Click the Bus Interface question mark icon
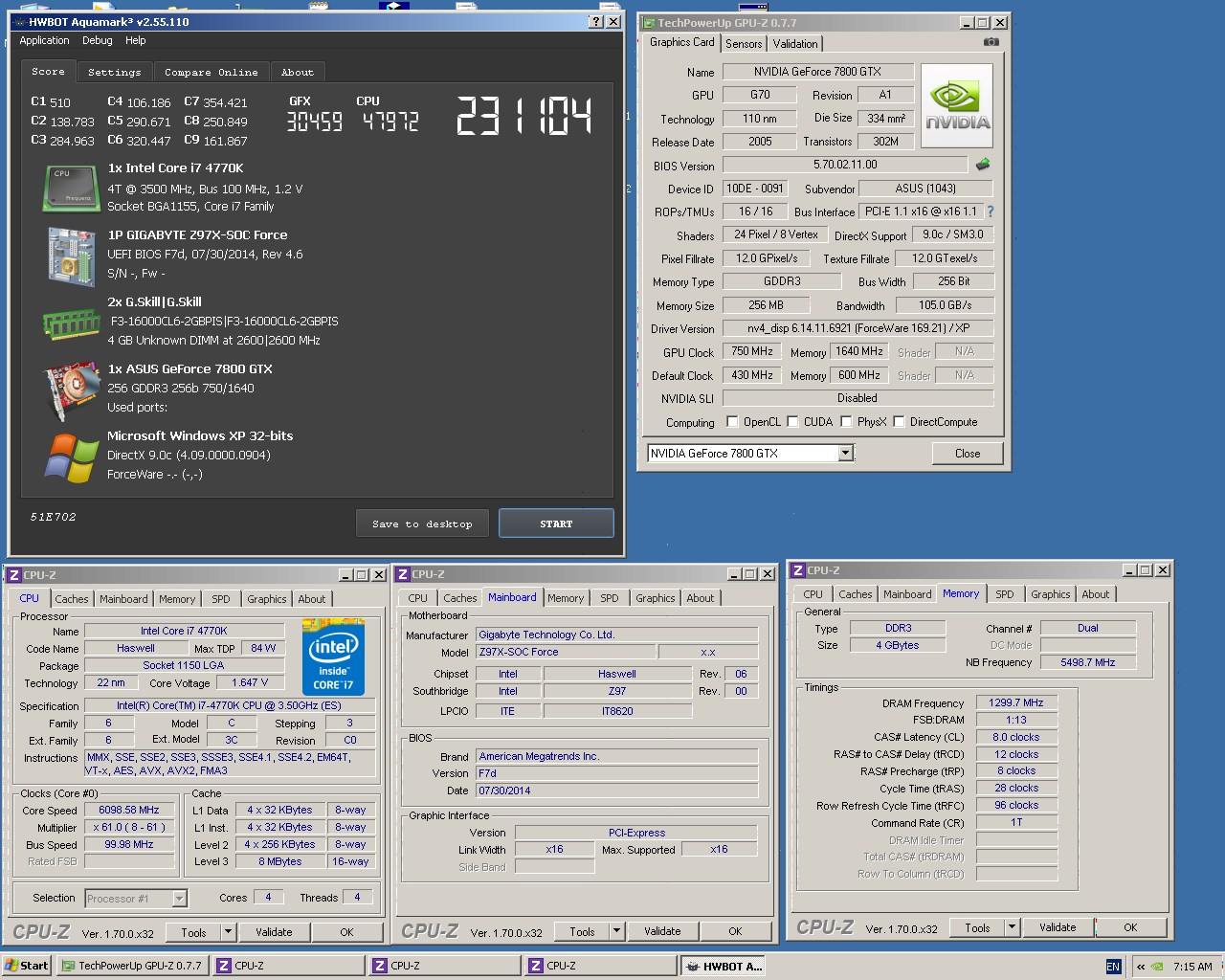The image size is (1225, 980). [991, 212]
